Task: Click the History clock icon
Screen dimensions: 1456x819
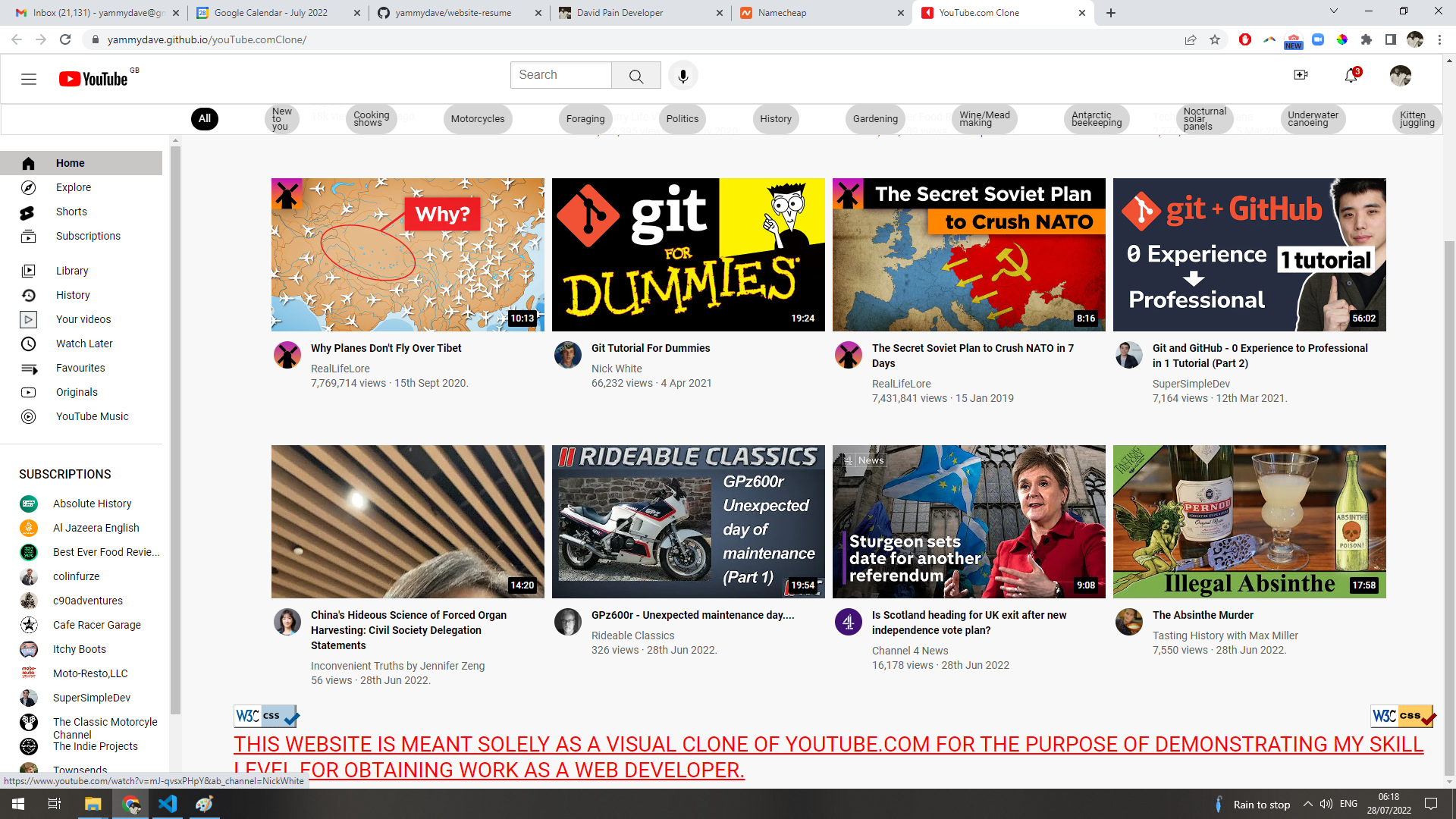Action: 29,295
